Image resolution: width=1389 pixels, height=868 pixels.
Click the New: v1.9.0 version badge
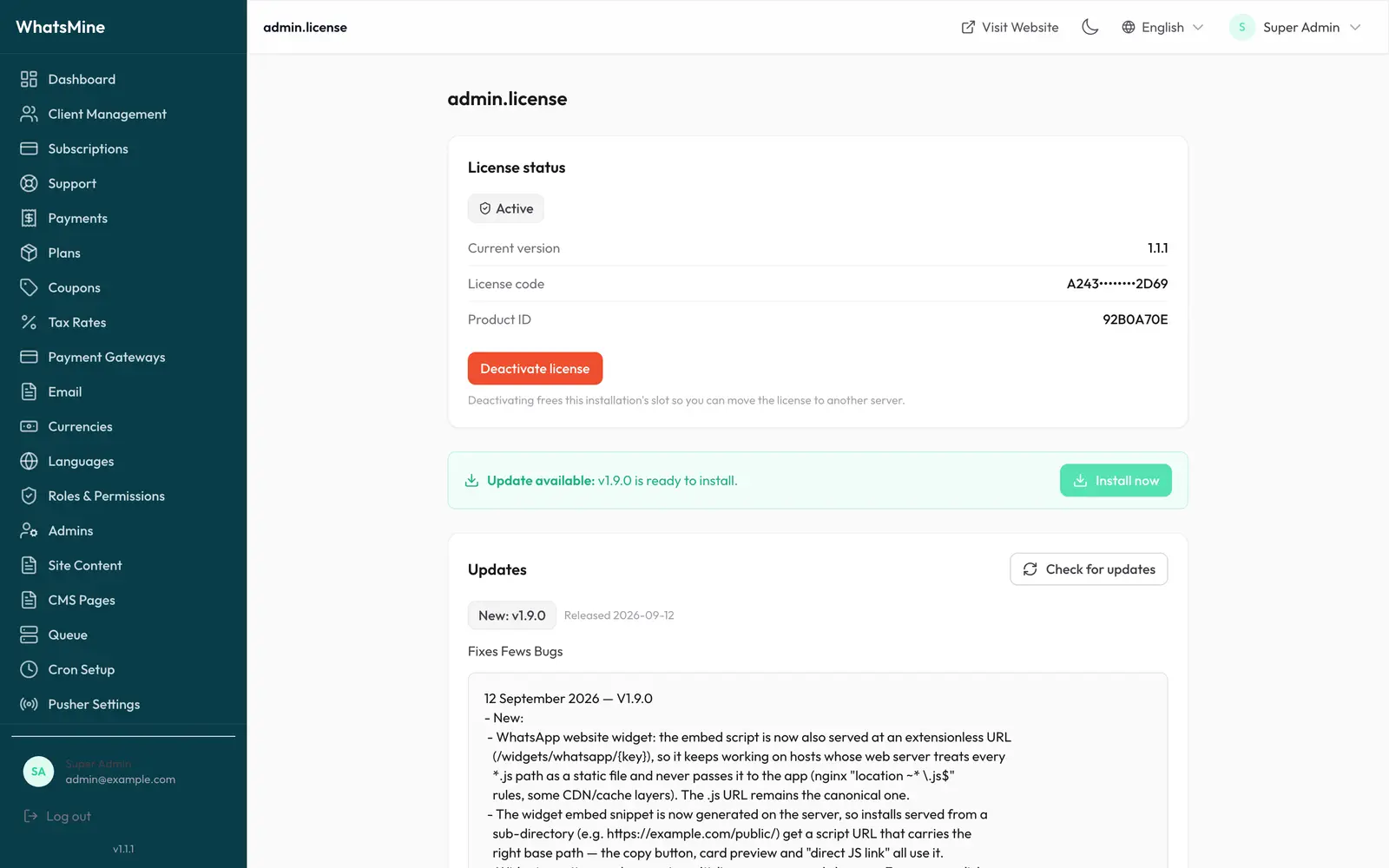[511, 615]
